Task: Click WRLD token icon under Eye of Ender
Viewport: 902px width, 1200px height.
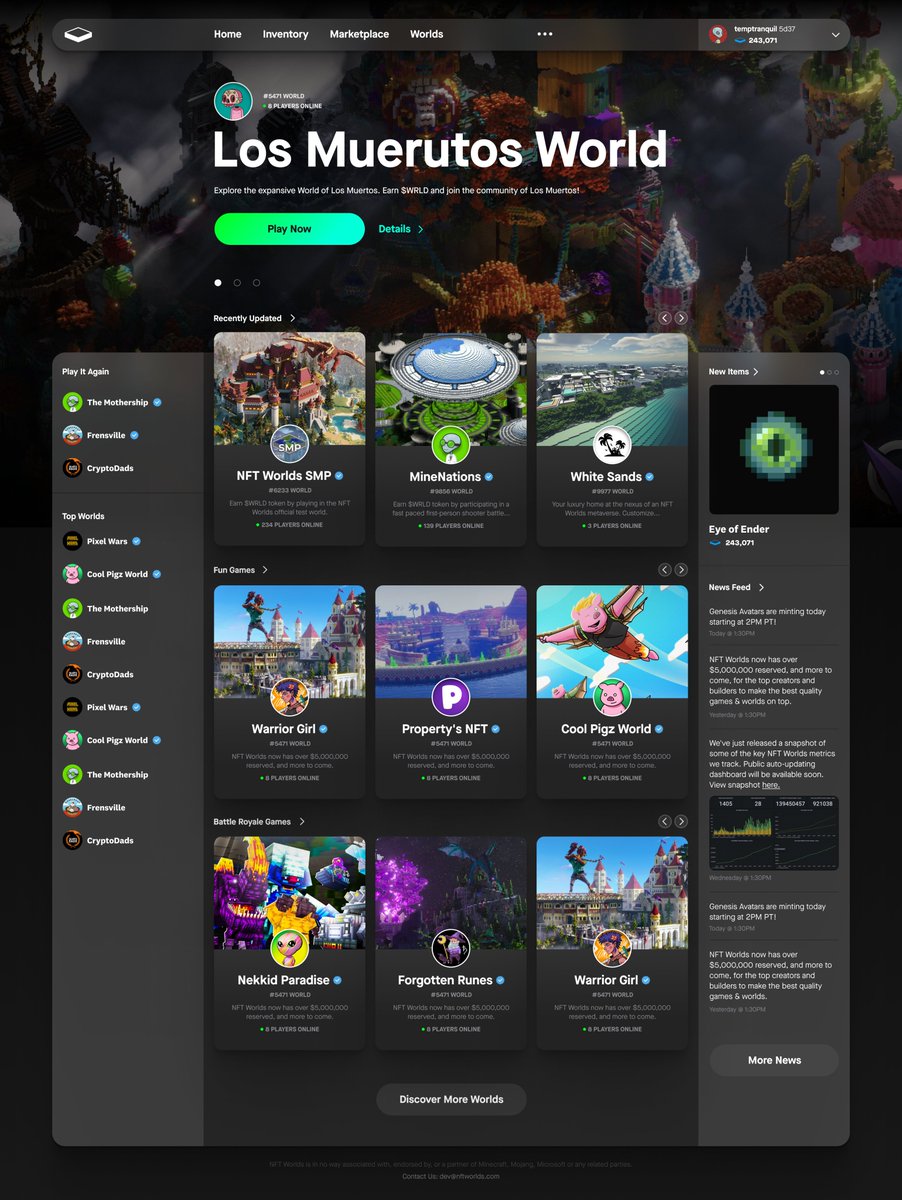Action: click(x=715, y=542)
